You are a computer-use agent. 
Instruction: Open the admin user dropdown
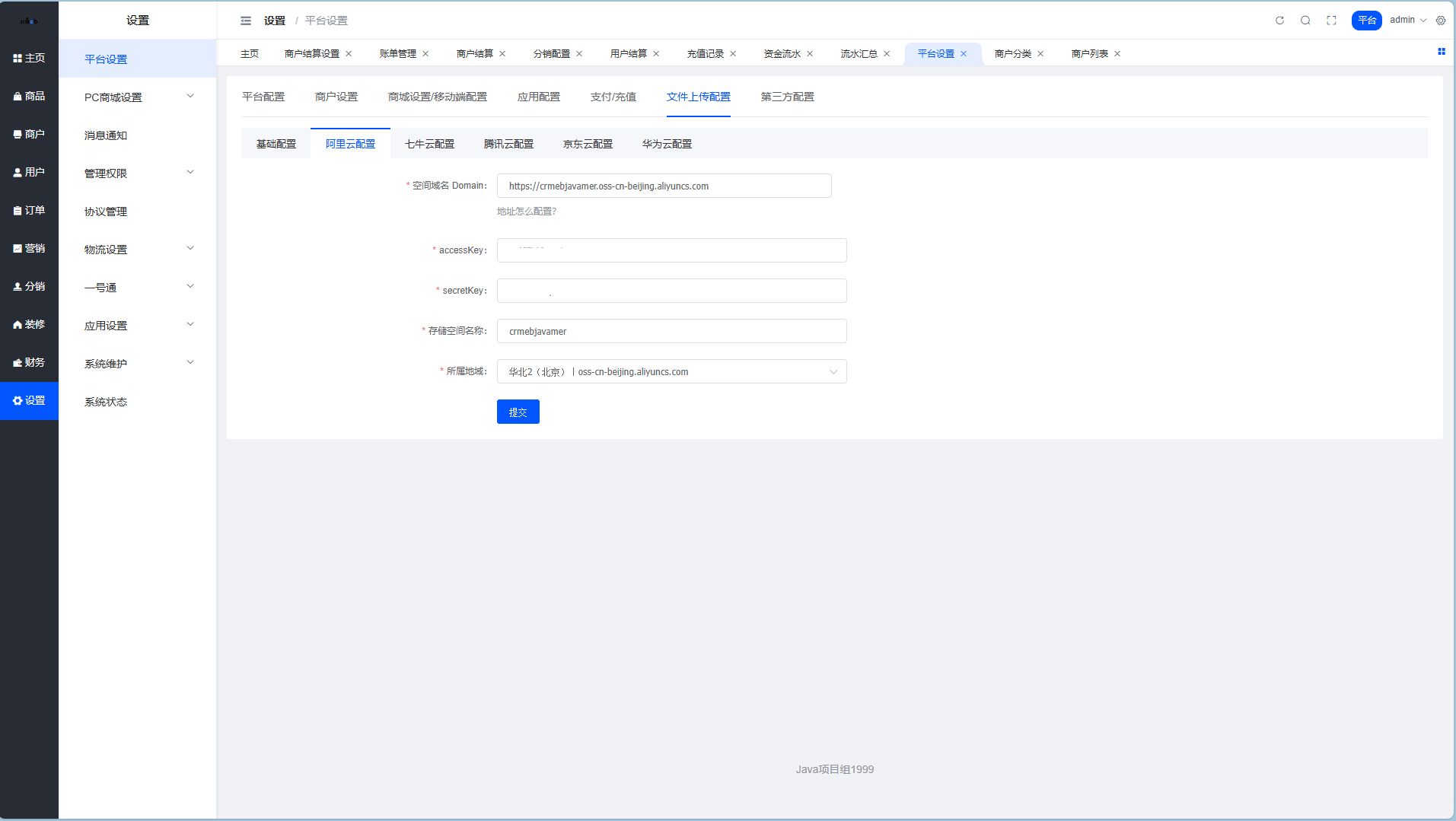click(1407, 20)
